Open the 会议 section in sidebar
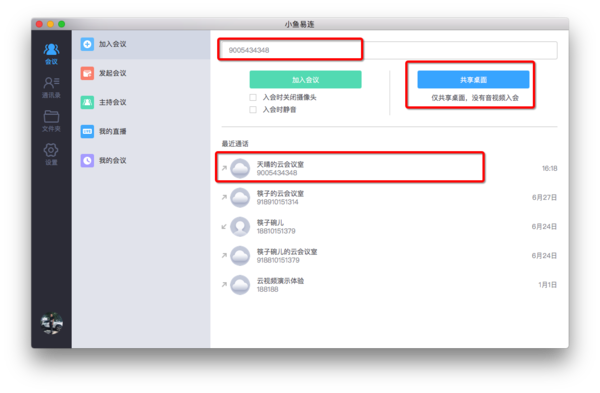This screenshot has height=393, width=600. pos(51,54)
